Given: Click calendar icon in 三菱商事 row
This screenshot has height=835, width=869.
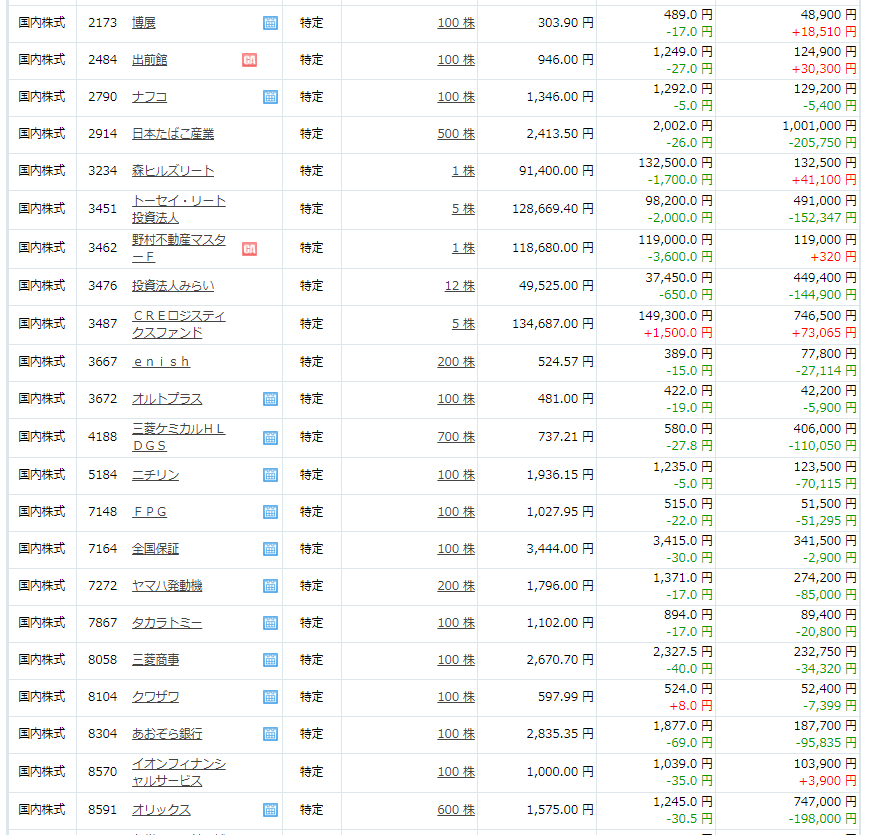Looking at the screenshot, I should pos(270,660).
